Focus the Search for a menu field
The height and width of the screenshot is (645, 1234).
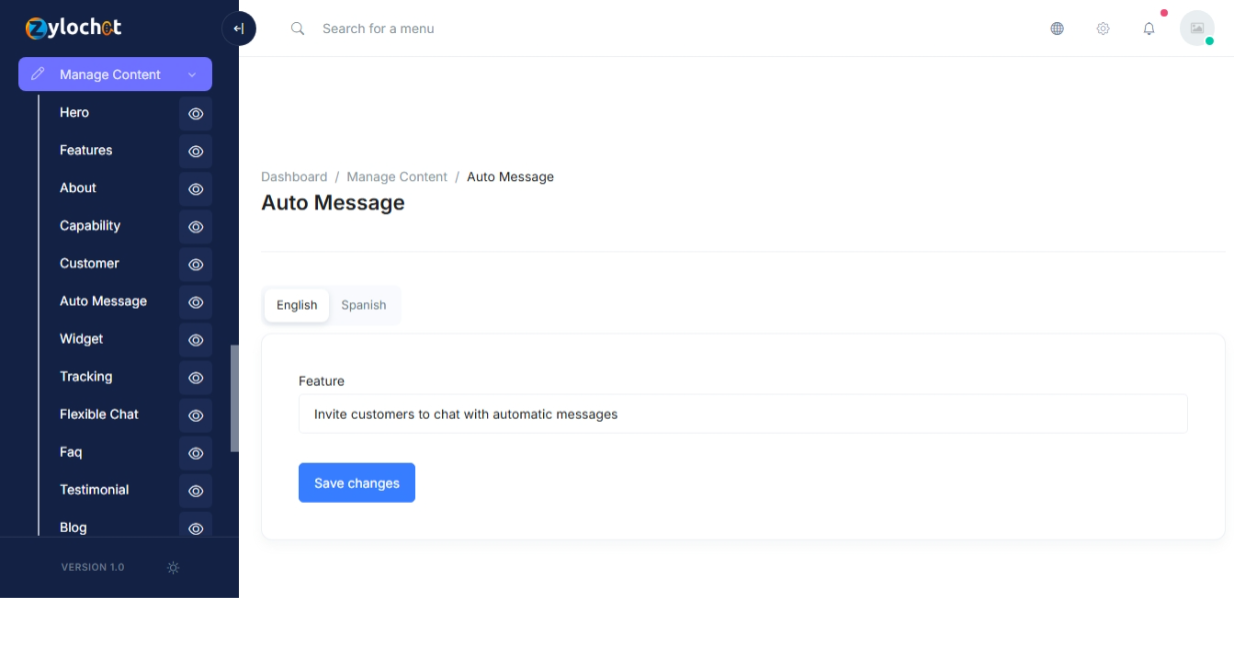[378, 28]
